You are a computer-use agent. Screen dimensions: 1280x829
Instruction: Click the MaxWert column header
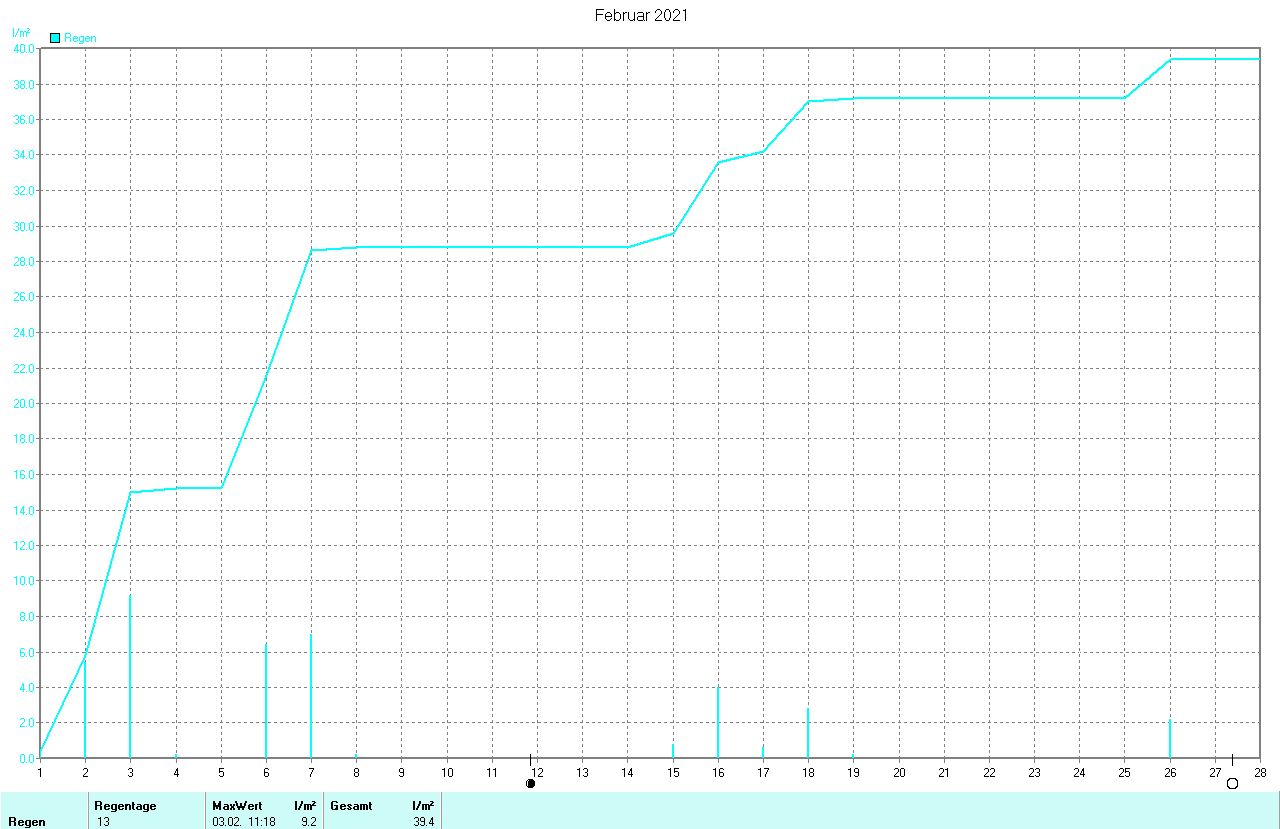[237, 806]
